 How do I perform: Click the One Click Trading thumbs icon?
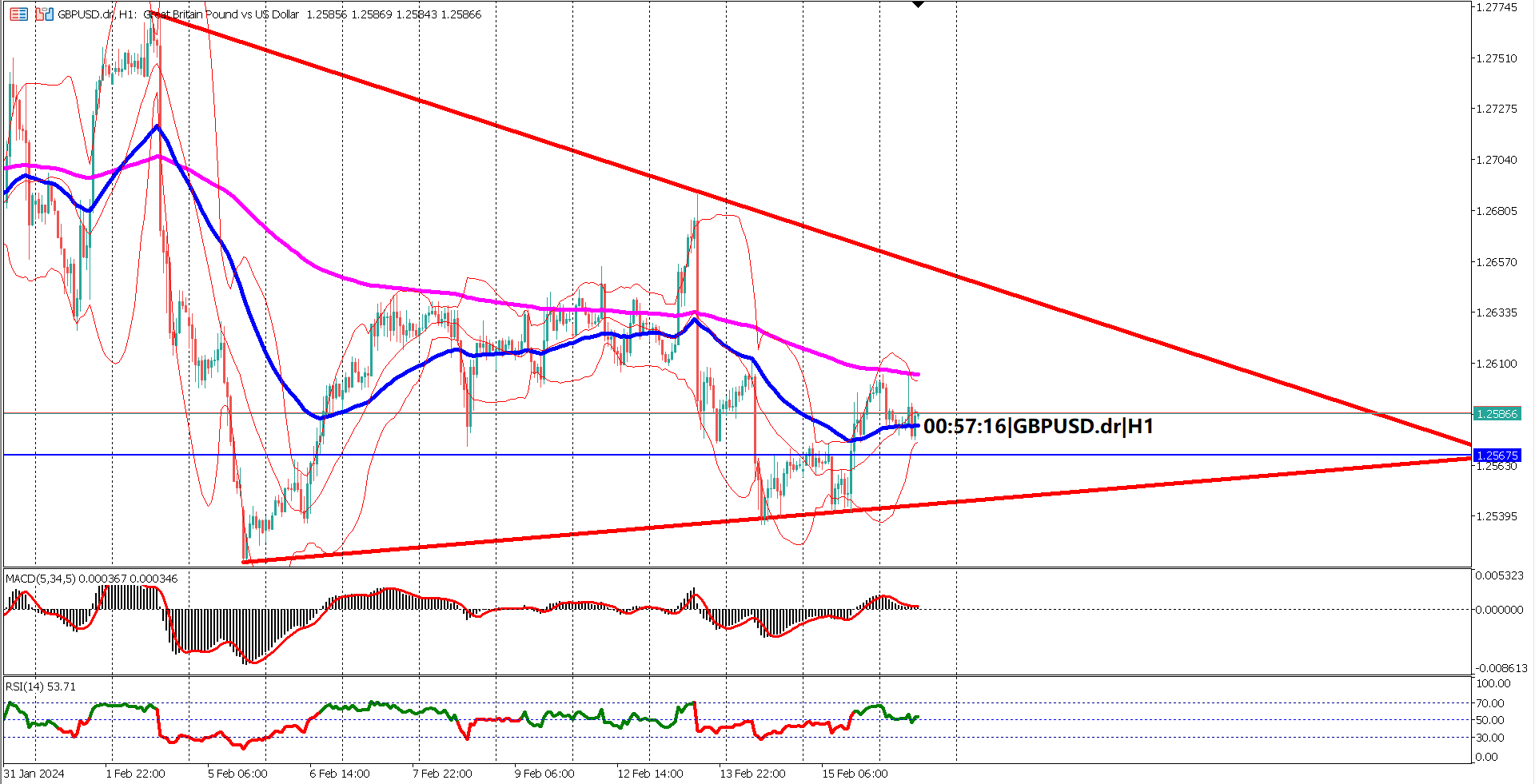click(x=43, y=14)
